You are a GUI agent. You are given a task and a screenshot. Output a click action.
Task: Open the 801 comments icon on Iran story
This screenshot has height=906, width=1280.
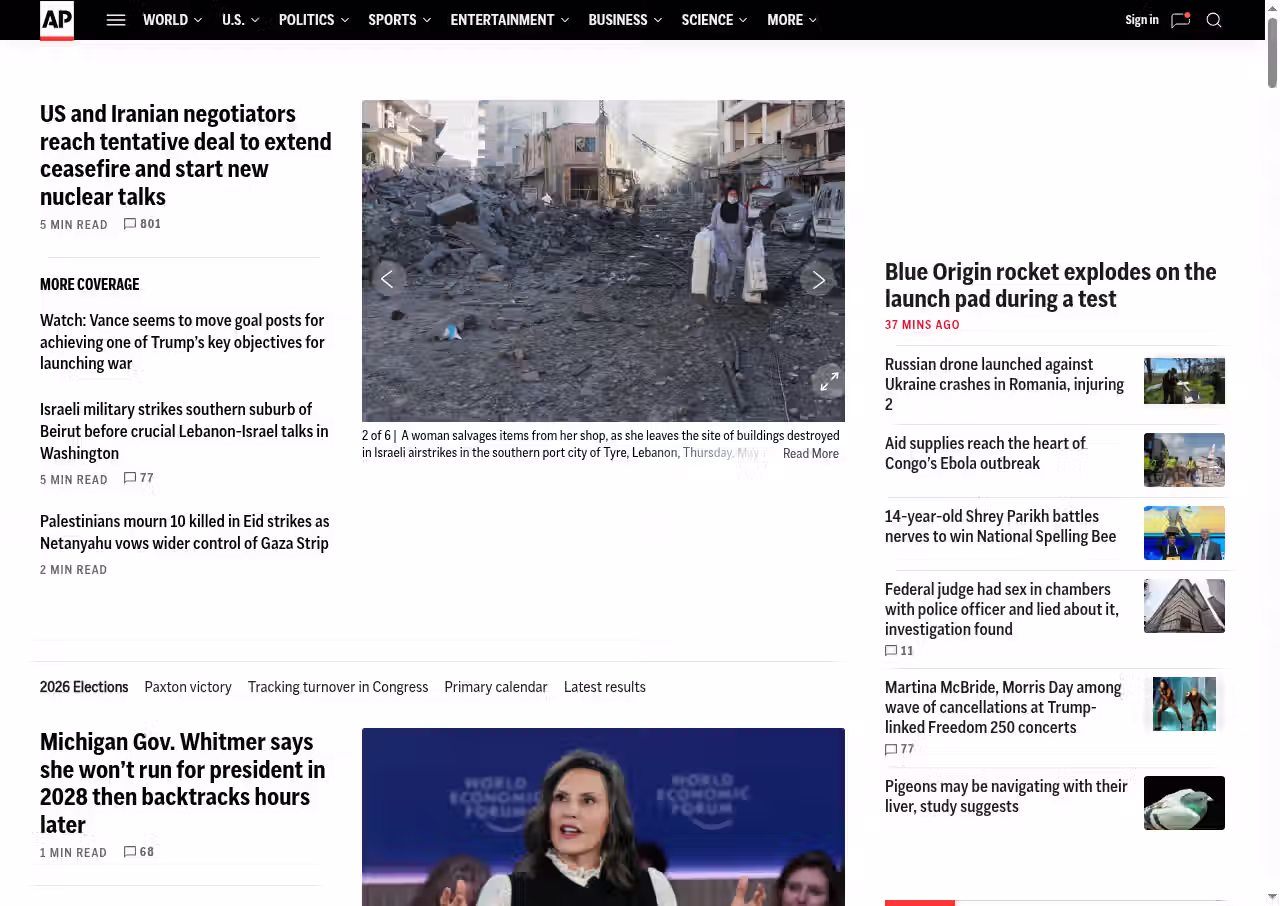142,224
